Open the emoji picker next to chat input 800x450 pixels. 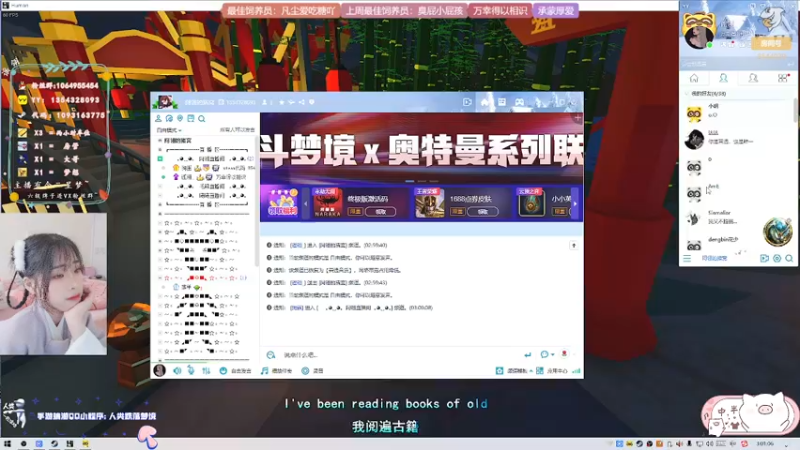[271, 355]
